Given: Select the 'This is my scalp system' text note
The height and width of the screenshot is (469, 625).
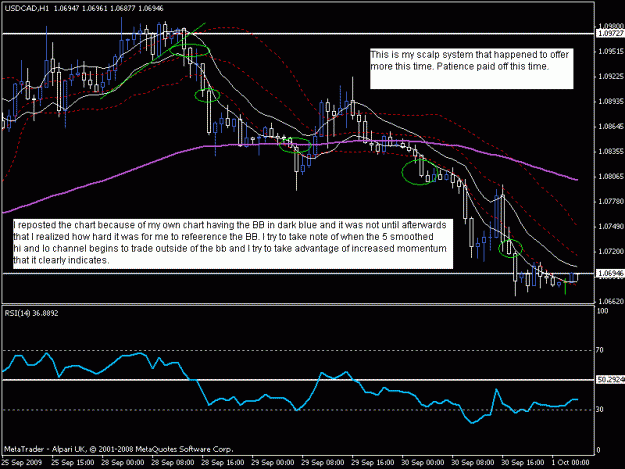Looking at the screenshot, I should coord(472,69).
